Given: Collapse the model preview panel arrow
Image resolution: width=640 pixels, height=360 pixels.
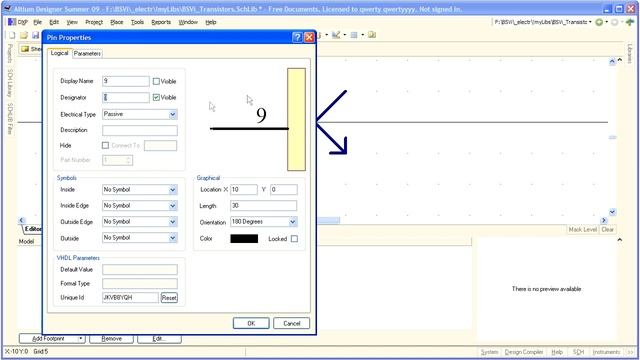Looking at the screenshot, I should 620,240.
